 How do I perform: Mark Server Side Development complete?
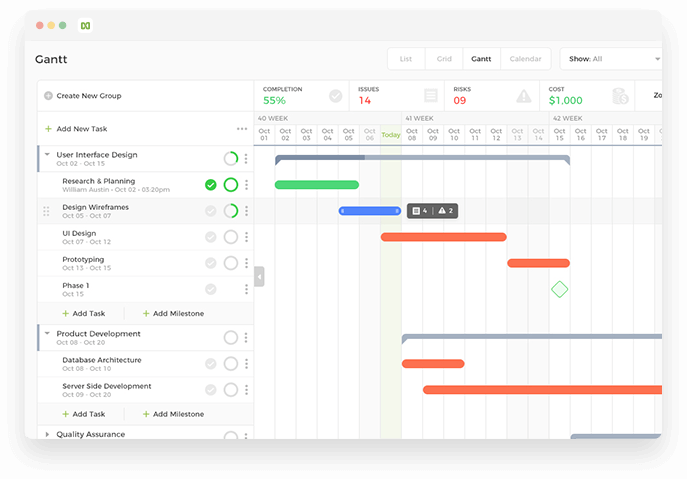tap(211, 390)
